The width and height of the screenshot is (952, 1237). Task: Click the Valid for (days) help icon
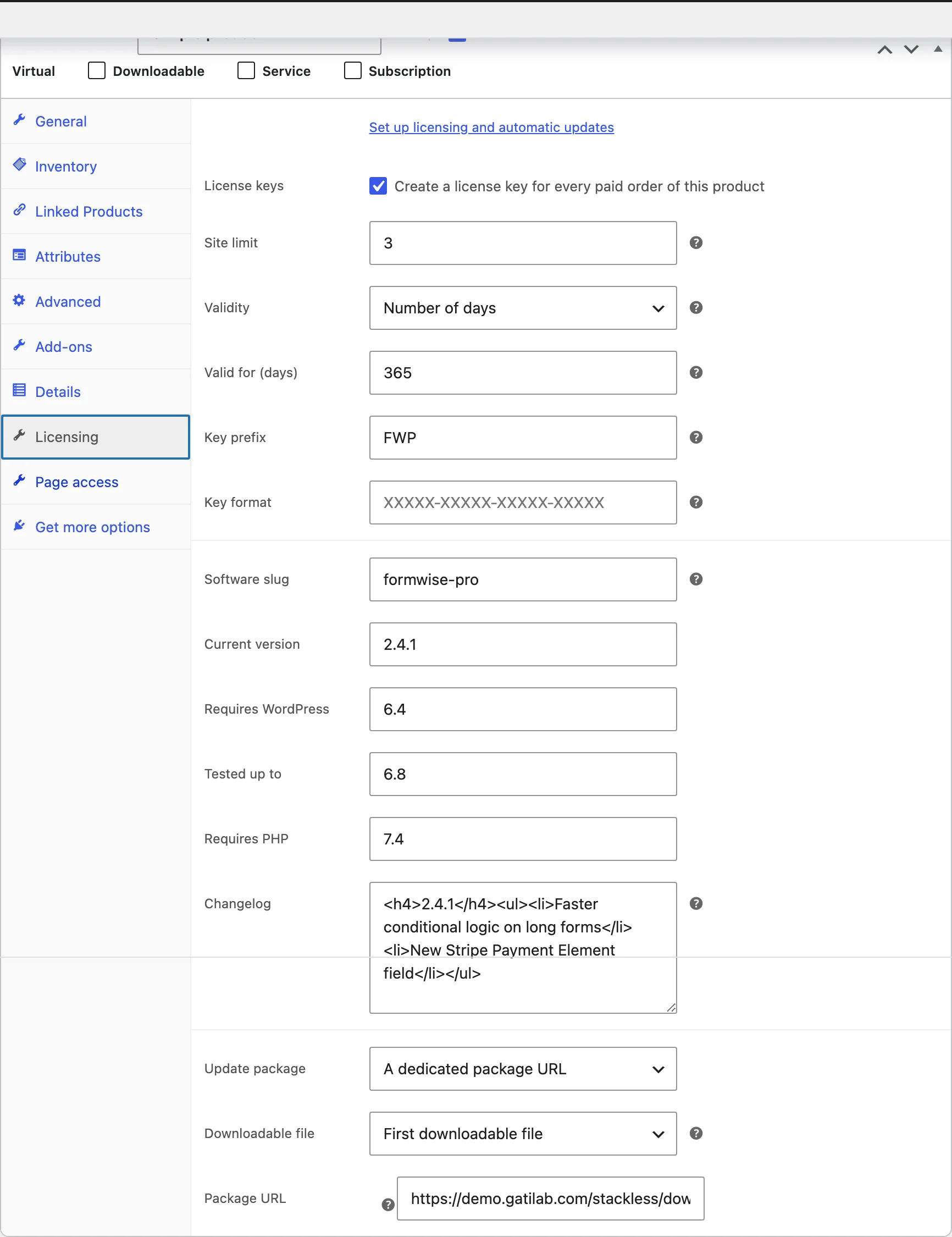point(696,373)
